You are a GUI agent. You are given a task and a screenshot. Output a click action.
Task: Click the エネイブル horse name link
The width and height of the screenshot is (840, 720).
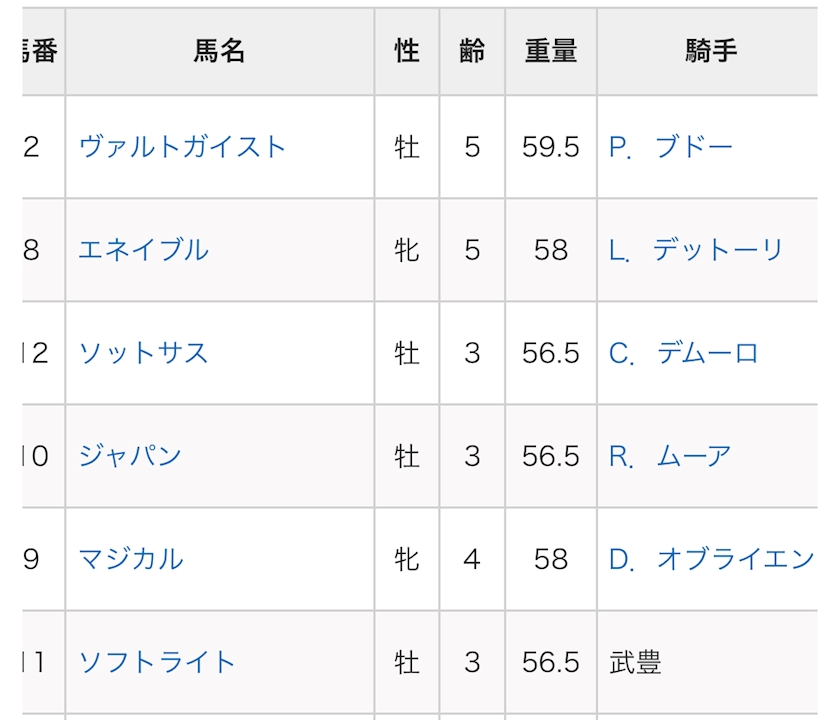(143, 250)
